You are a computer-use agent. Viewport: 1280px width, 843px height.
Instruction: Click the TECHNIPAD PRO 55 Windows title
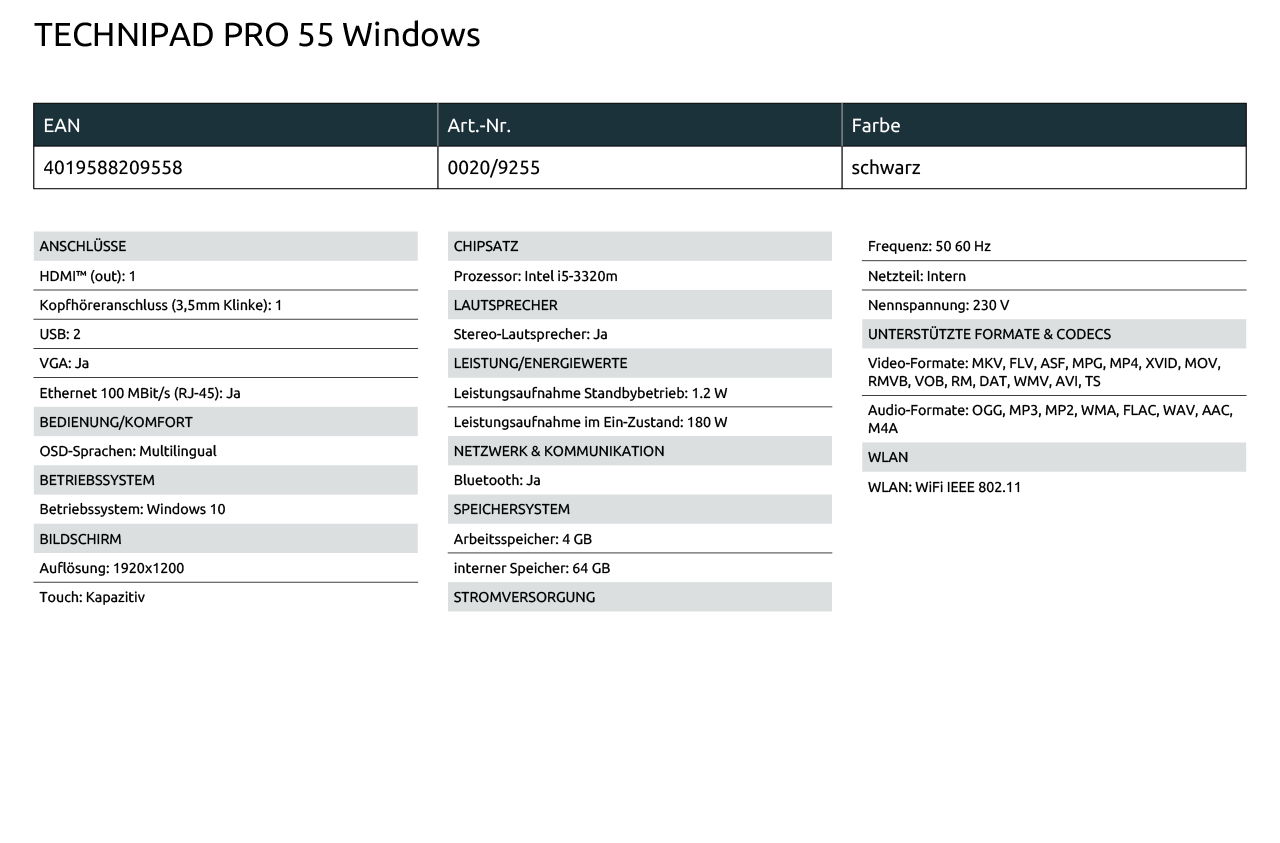pyautogui.click(x=257, y=36)
